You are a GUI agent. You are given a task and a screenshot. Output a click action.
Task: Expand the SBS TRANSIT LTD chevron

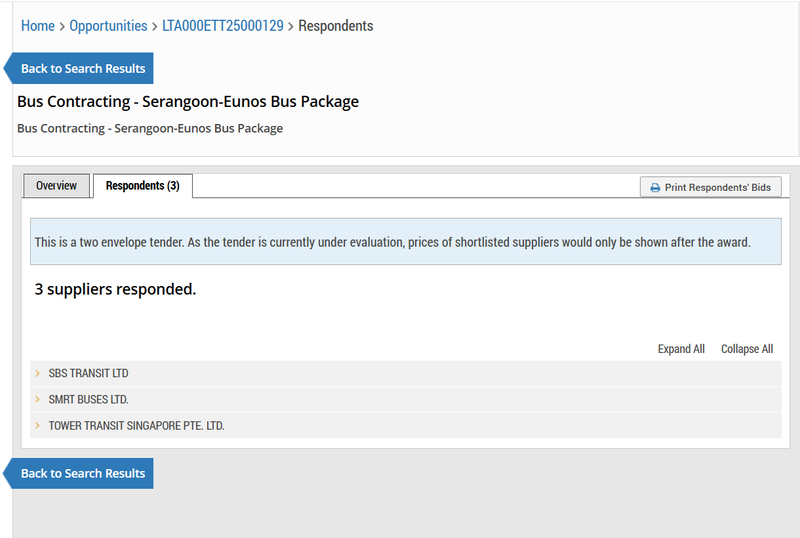37,374
